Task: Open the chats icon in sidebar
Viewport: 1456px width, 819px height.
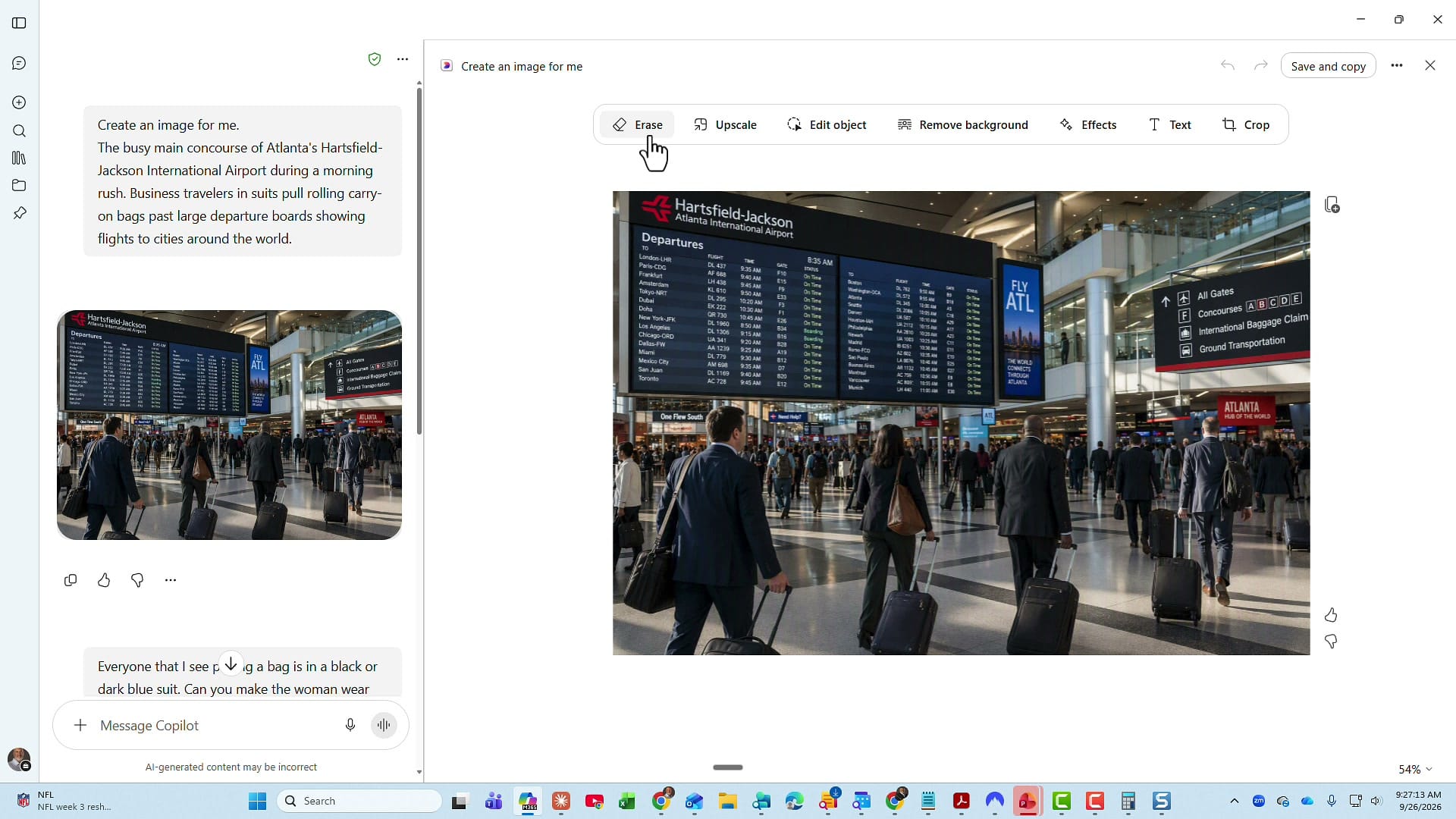Action: [20, 63]
